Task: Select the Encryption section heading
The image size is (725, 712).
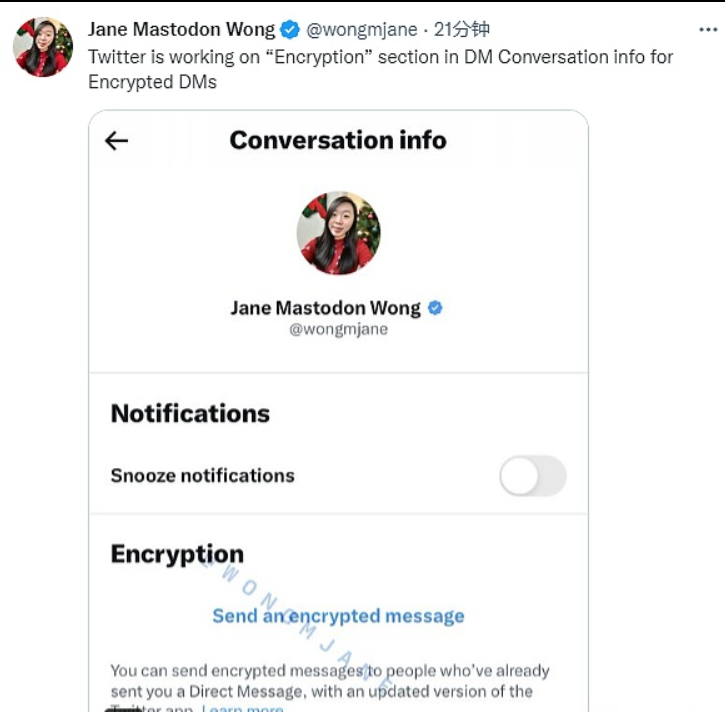Action: 177,555
